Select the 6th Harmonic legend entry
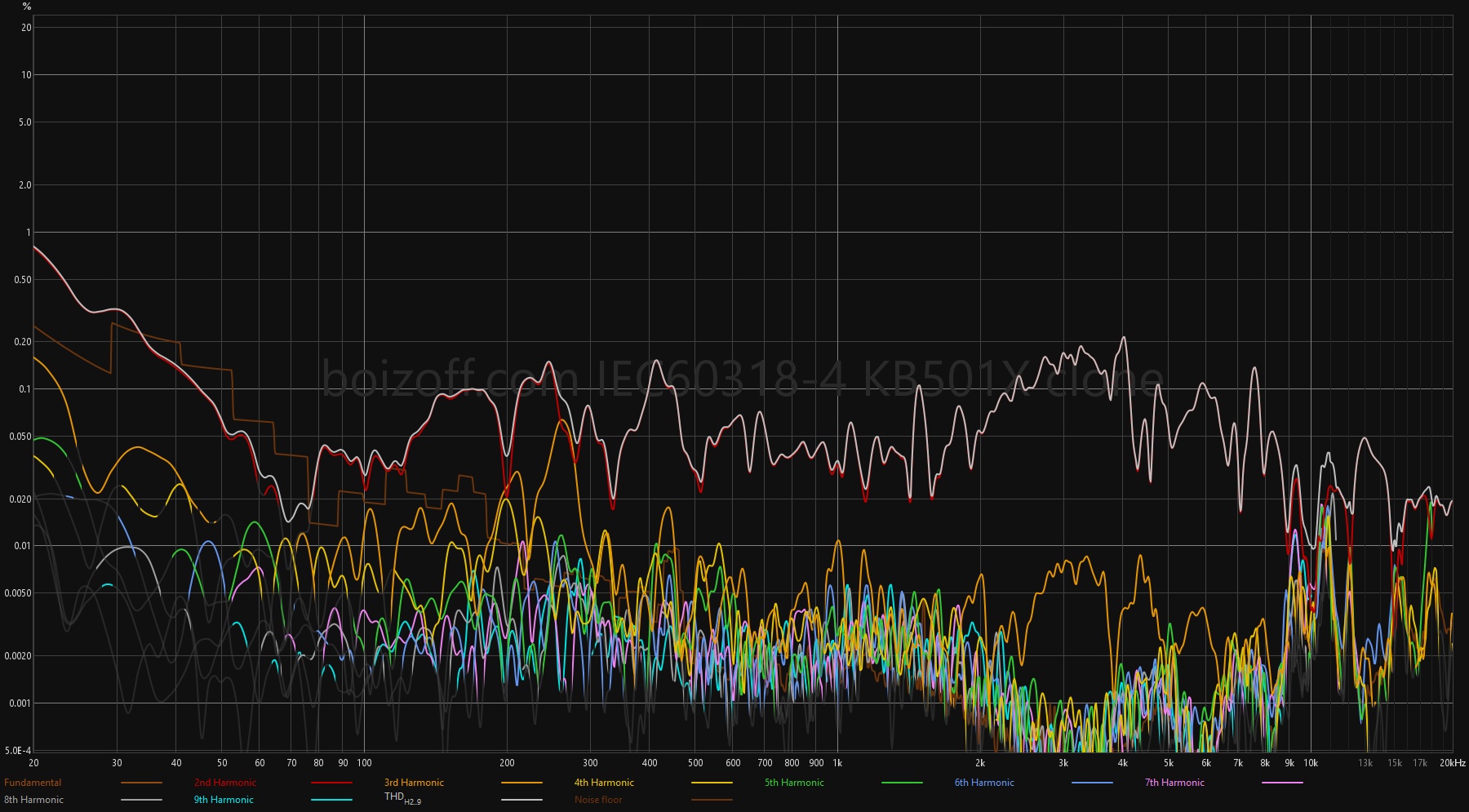 984,783
